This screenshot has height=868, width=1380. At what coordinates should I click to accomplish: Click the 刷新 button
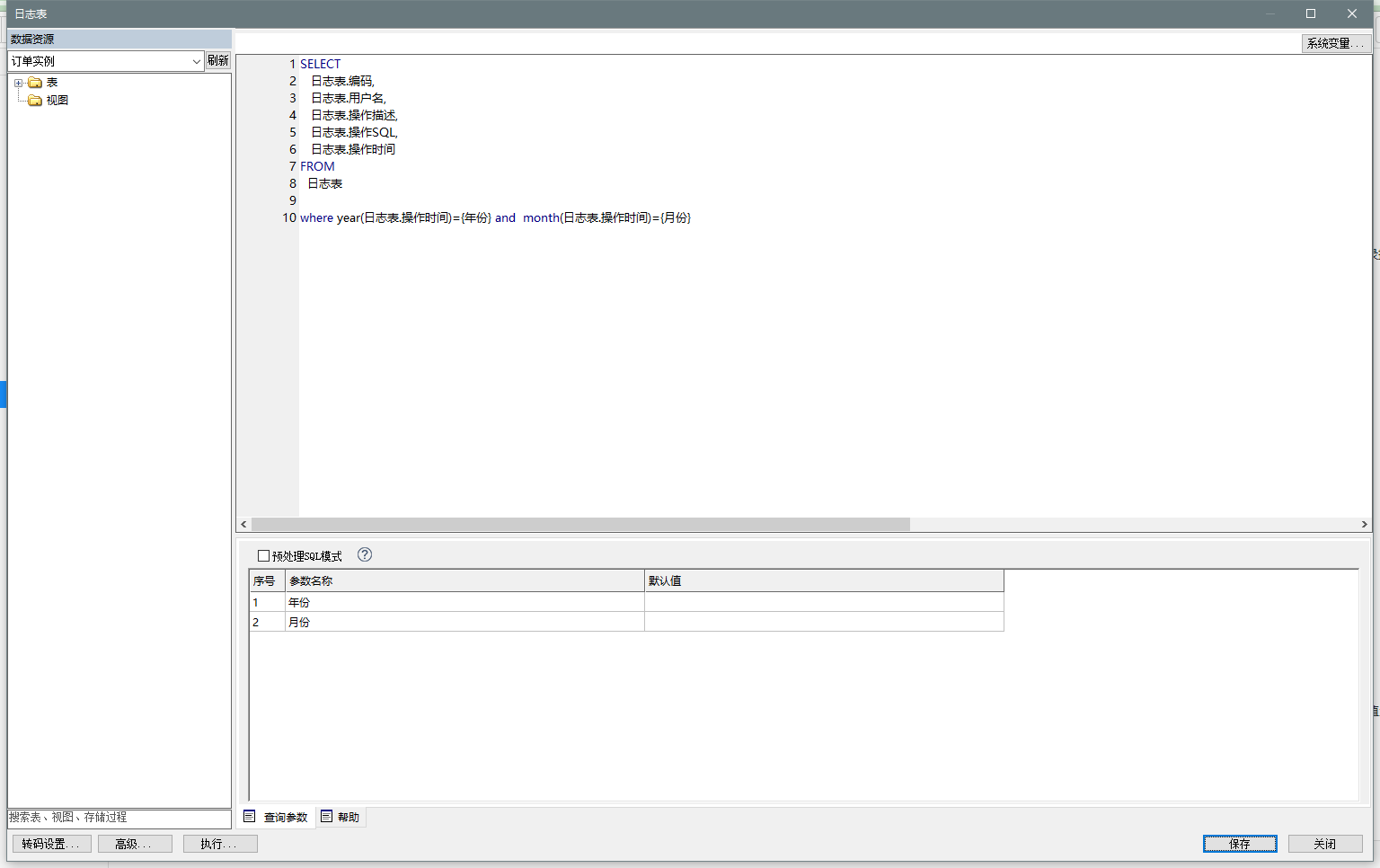click(x=218, y=60)
